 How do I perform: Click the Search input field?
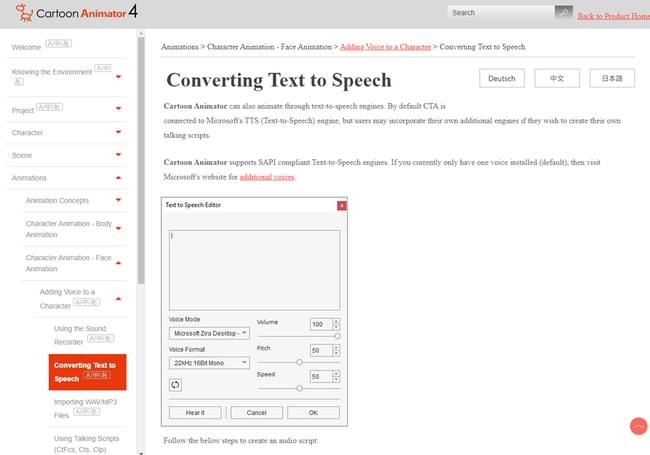point(501,13)
